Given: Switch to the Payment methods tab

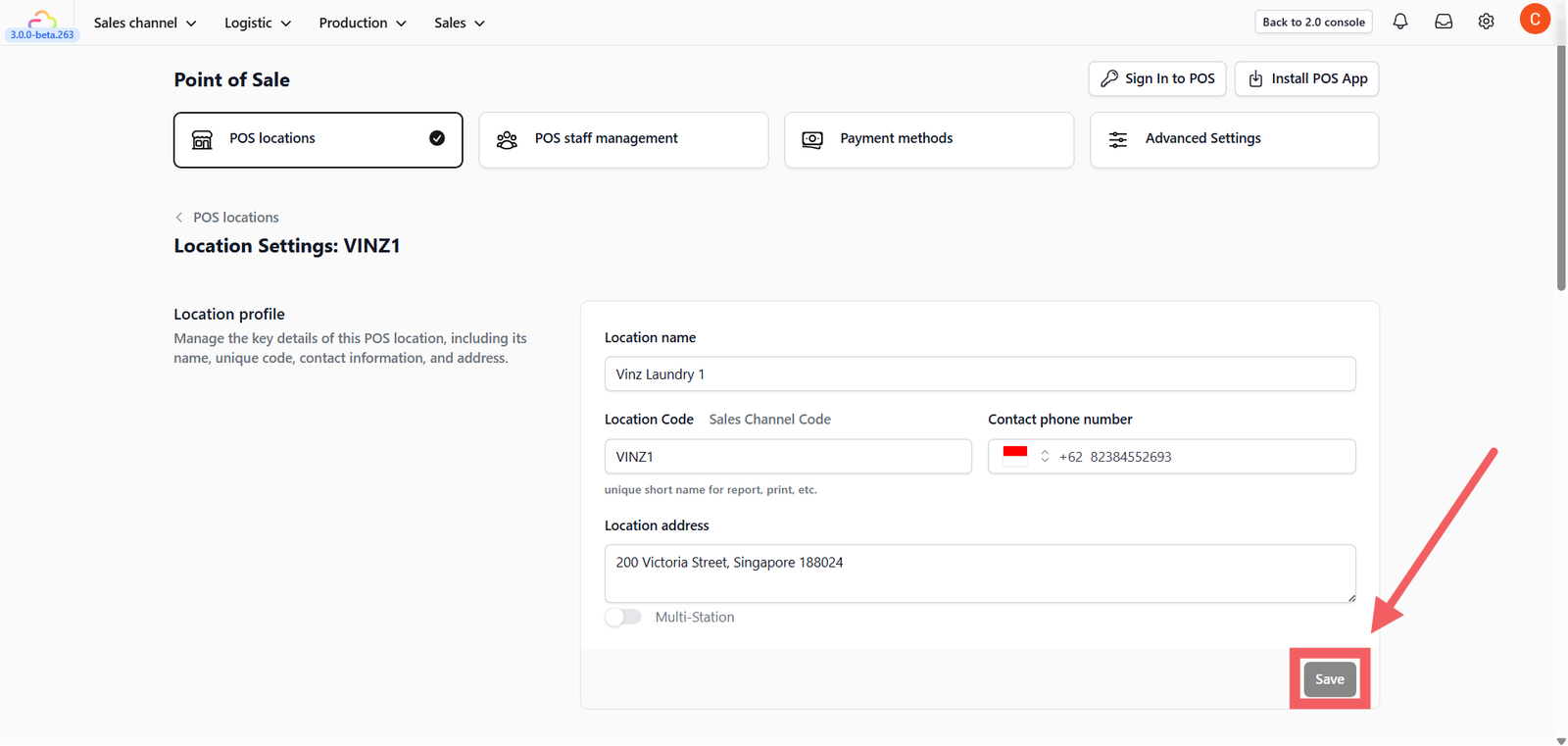Looking at the screenshot, I should (x=929, y=139).
